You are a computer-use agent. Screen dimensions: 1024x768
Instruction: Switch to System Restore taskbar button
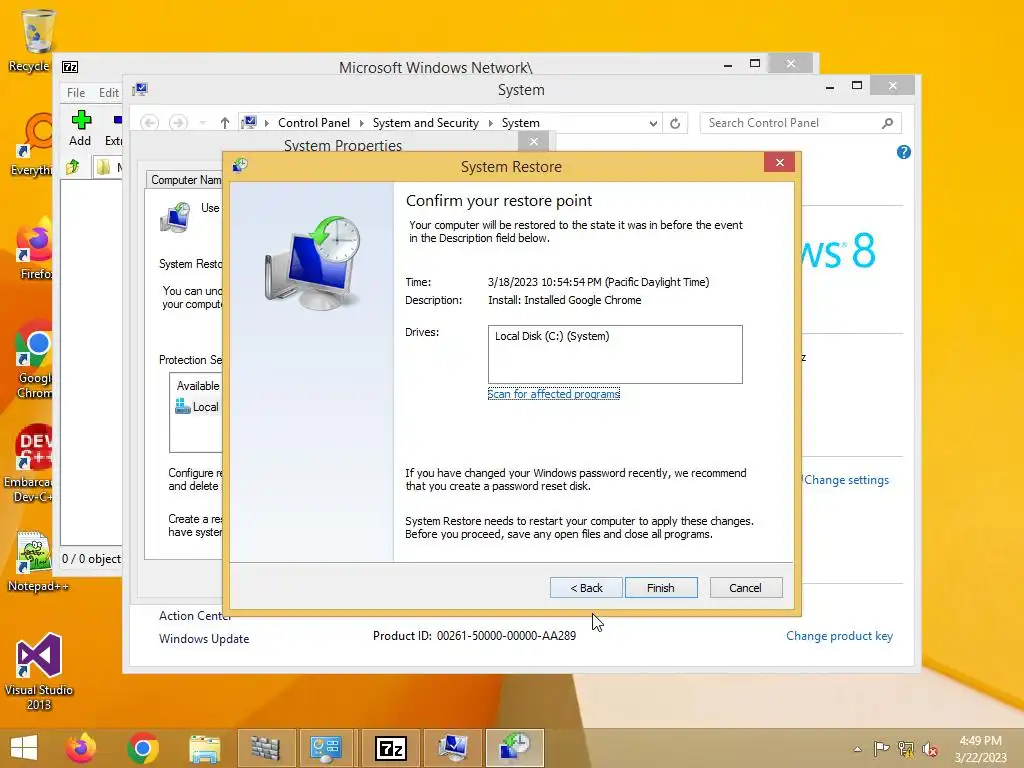click(x=515, y=748)
